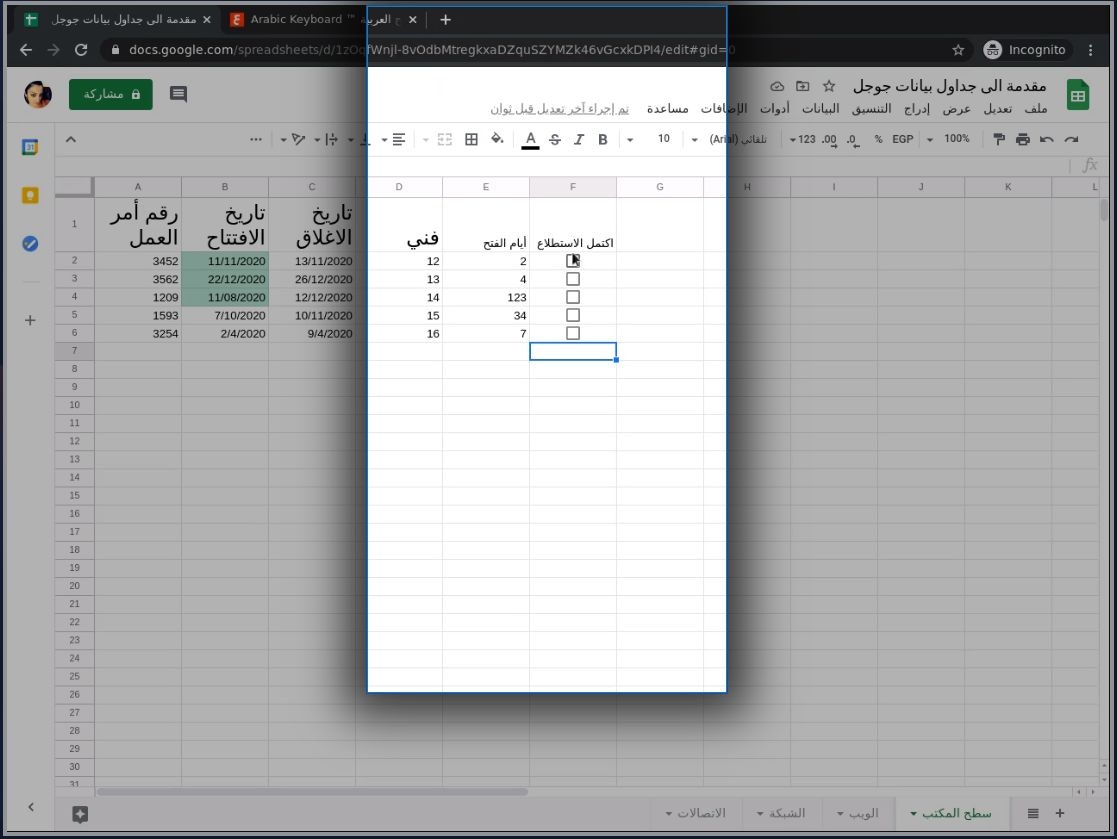Tick the survey checkbox in row 5

coord(573,315)
